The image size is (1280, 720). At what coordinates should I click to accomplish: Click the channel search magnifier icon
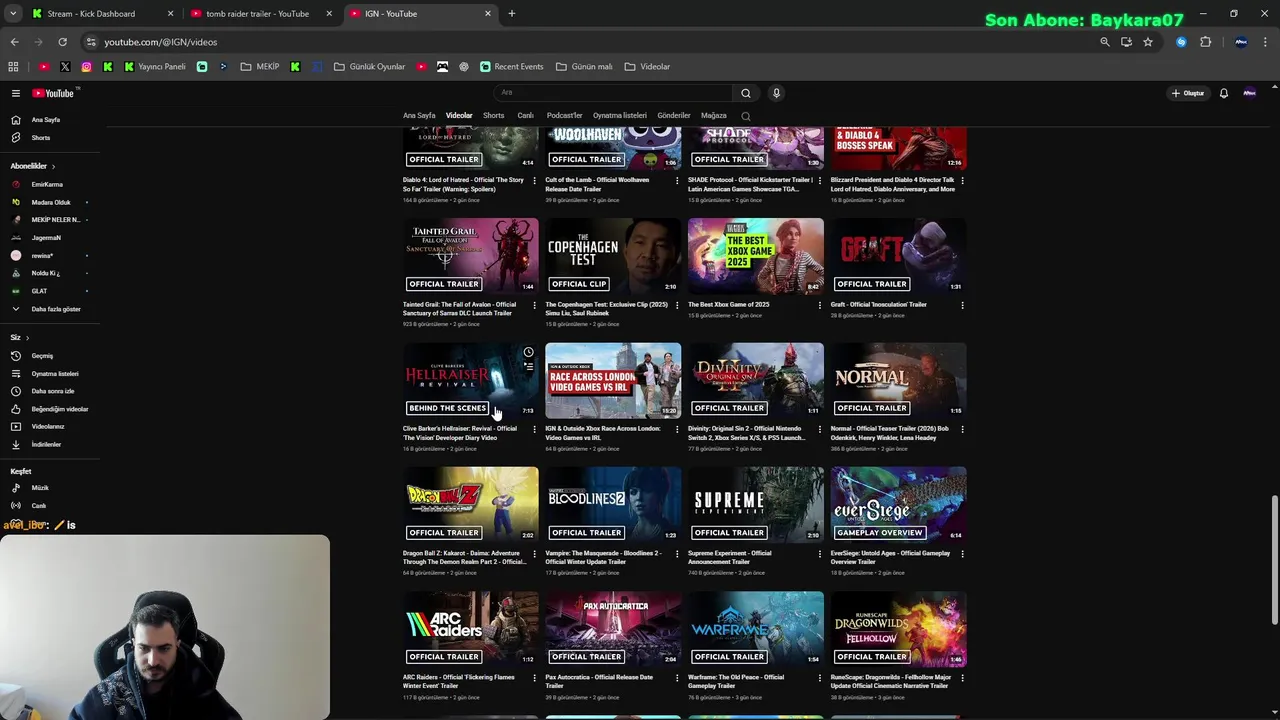745,116
